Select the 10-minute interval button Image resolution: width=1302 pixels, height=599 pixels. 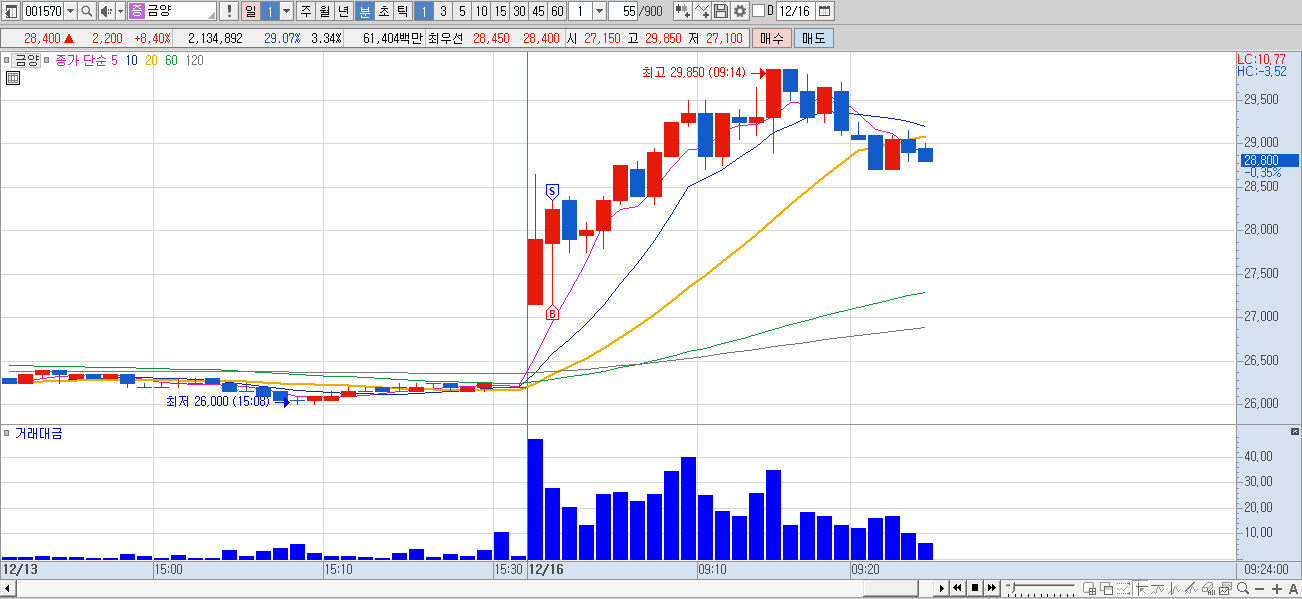(x=481, y=12)
